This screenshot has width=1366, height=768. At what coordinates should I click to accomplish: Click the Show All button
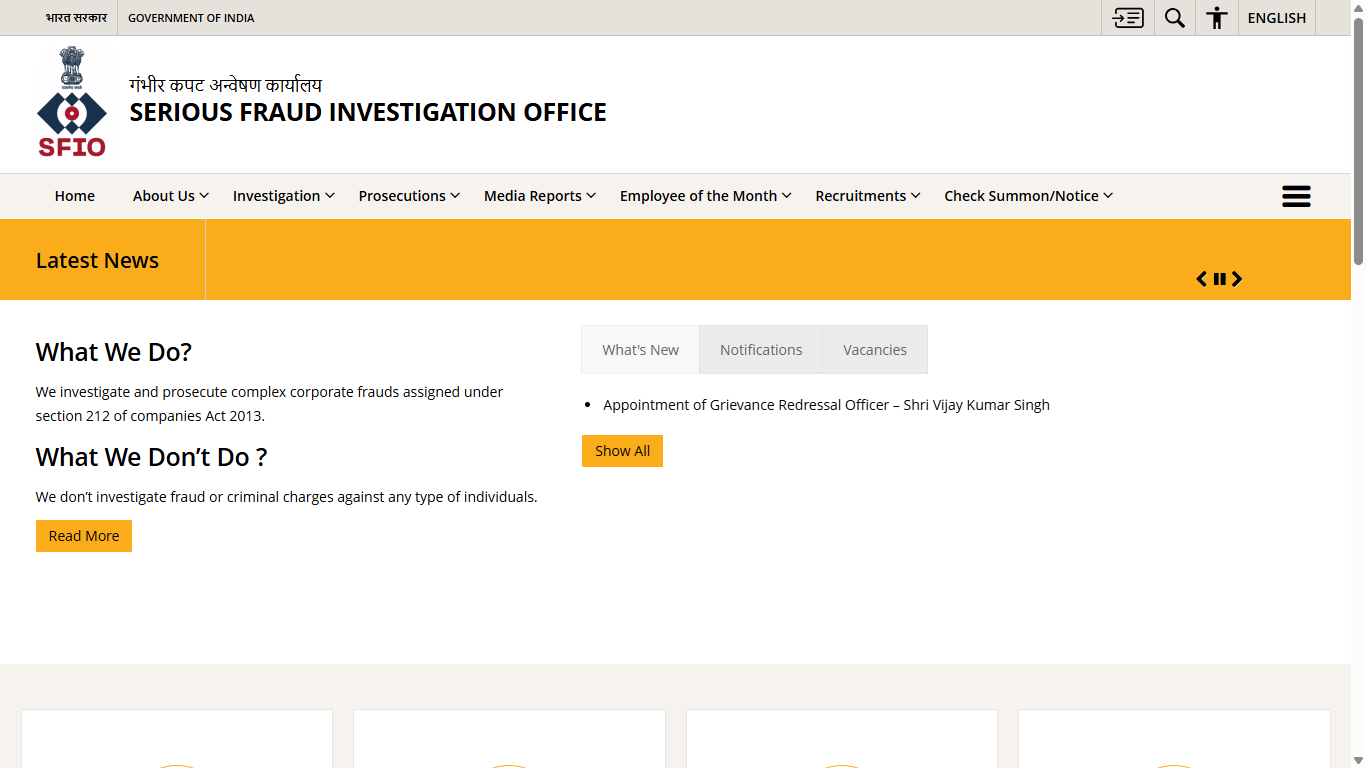(622, 451)
